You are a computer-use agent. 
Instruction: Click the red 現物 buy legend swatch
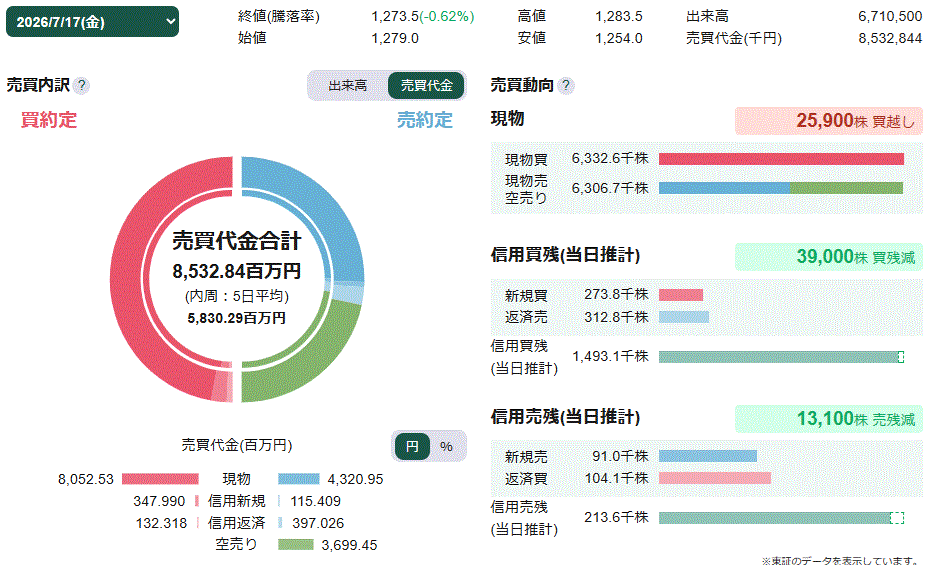[160, 479]
